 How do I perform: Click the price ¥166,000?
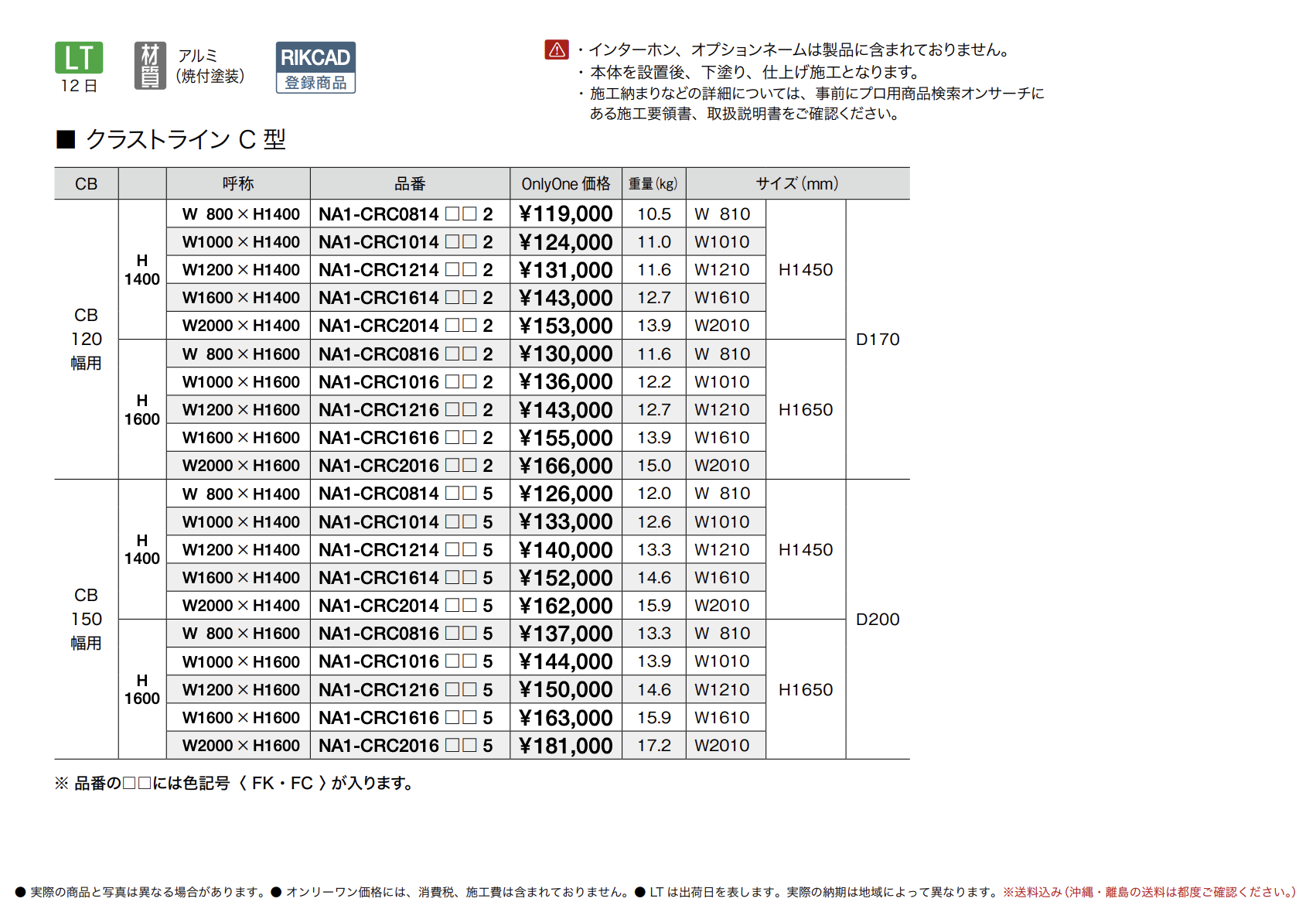566,466
